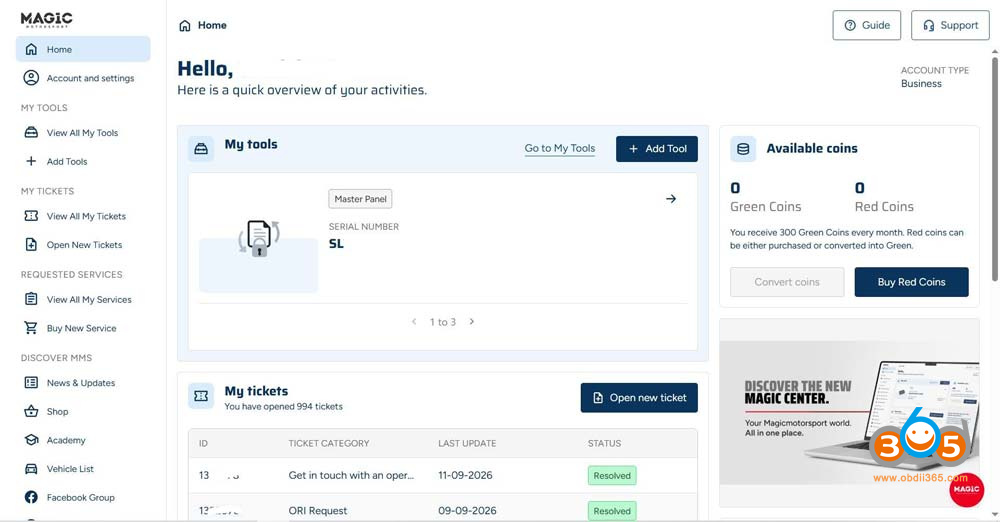Follow the Go to My Tools link
This screenshot has height=522, width=1000.
coord(560,148)
